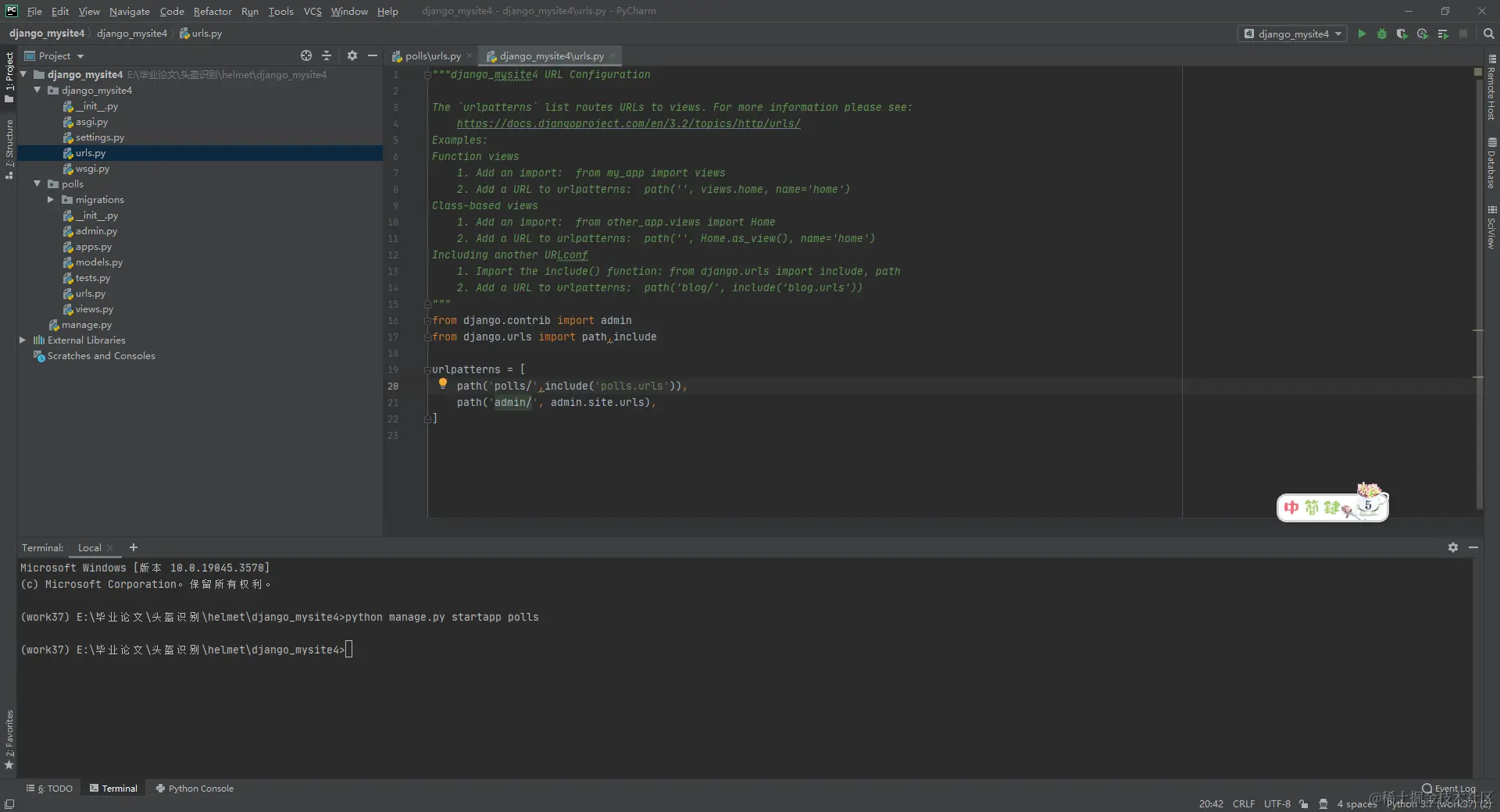Viewport: 1500px width, 812px height.
Task: Toggle the 1: Project tool window
Action: (9, 77)
